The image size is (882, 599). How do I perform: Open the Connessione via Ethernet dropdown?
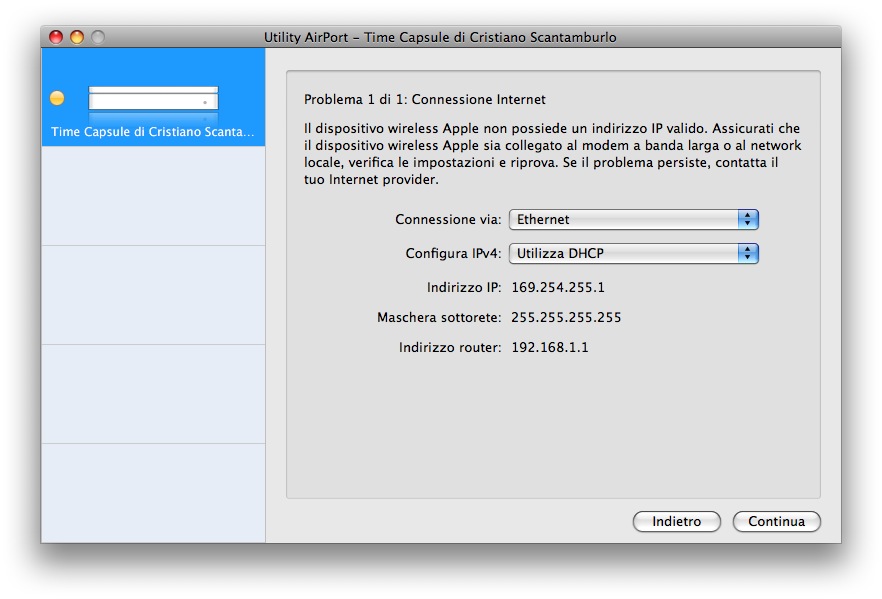pyautogui.click(x=633, y=219)
